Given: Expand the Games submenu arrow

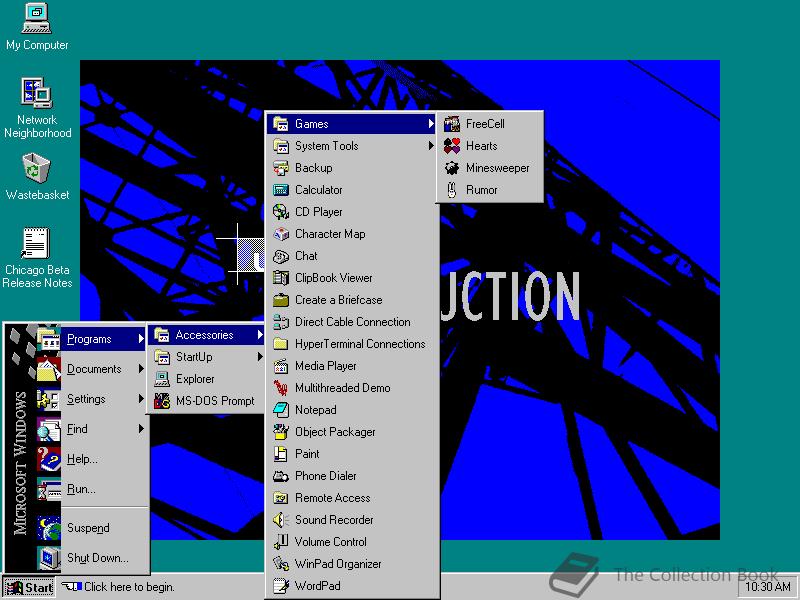Looking at the screenshot, I should (x=431, y=124).
